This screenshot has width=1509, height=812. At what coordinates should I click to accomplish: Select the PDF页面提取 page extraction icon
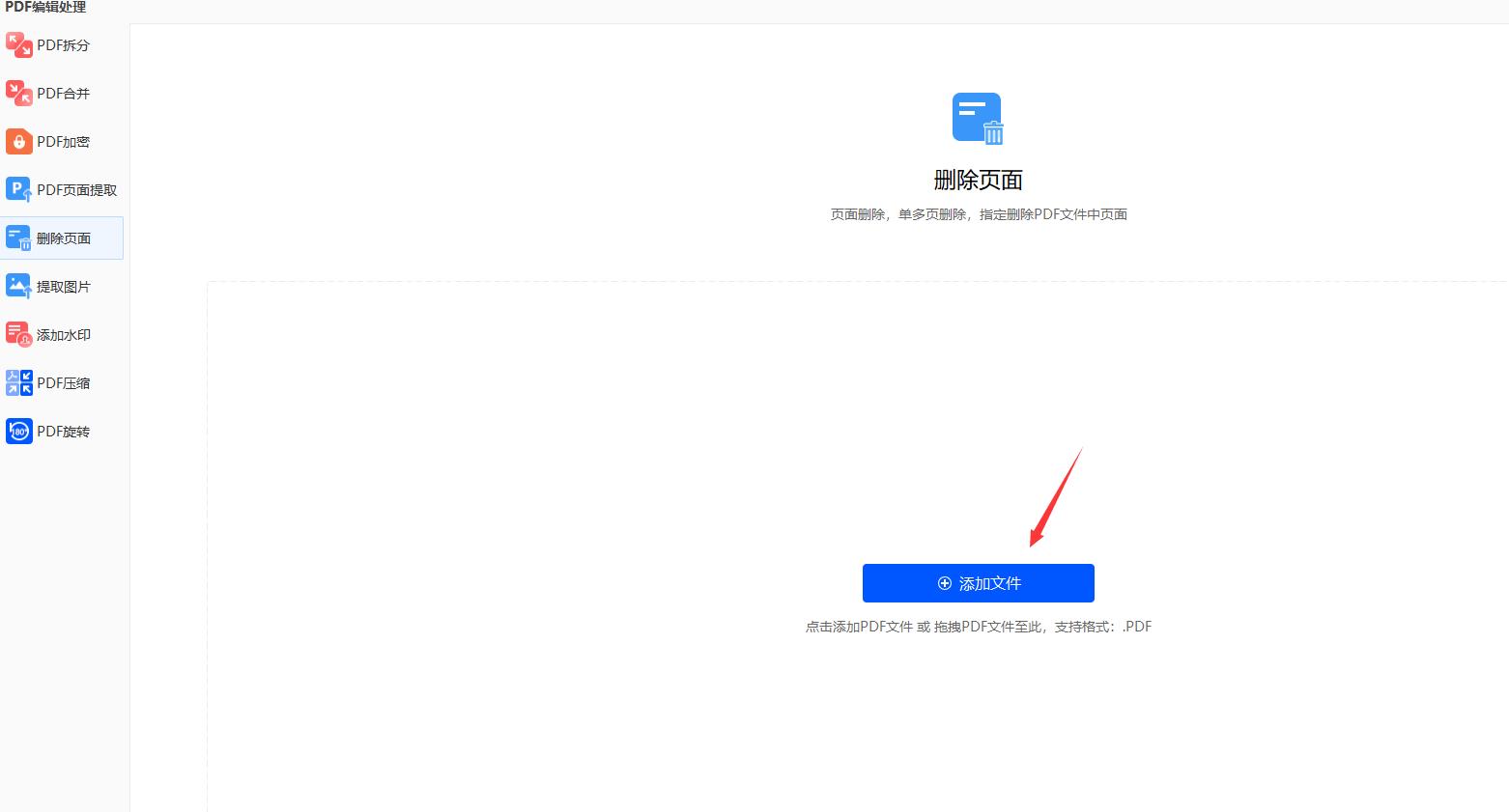click(x=19, y=189)
